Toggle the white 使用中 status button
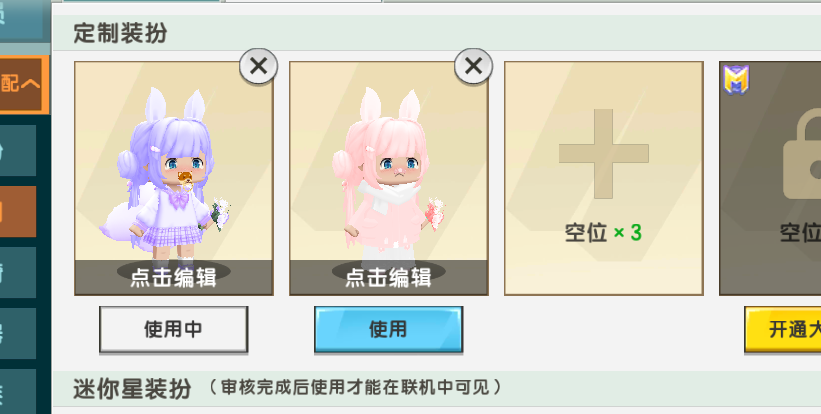This screenshot has width=821, height=414. [x=173, y=329]
